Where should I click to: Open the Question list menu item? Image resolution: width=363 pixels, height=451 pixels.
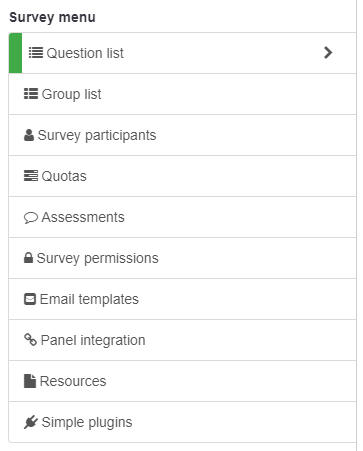pos(182,53)
